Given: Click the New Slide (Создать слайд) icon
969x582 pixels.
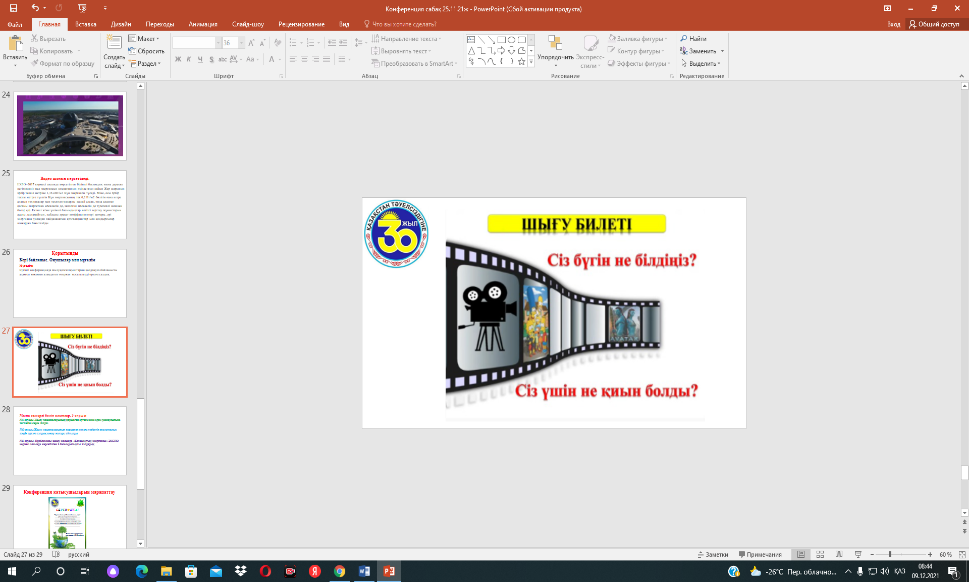Looking at the screenshot, I should click(x=113, y=44).
